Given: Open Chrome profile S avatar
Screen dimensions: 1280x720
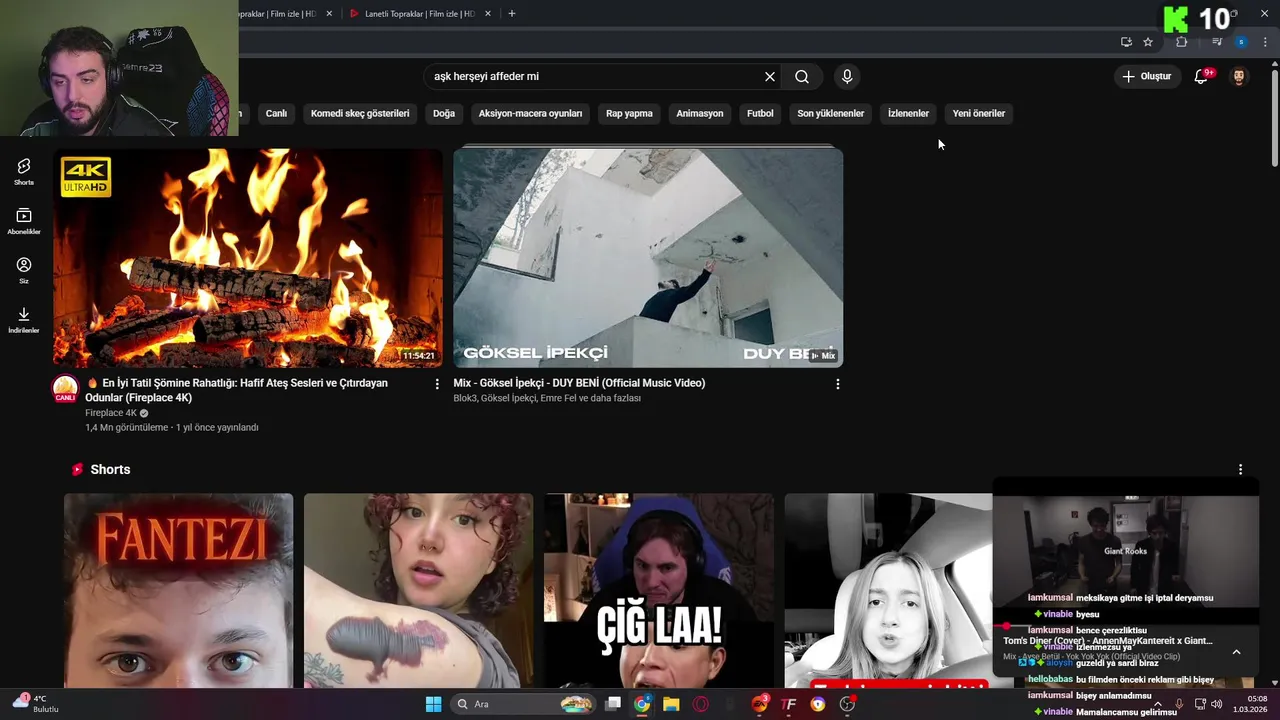Looking at the screenshot, I should point(1241,42).
